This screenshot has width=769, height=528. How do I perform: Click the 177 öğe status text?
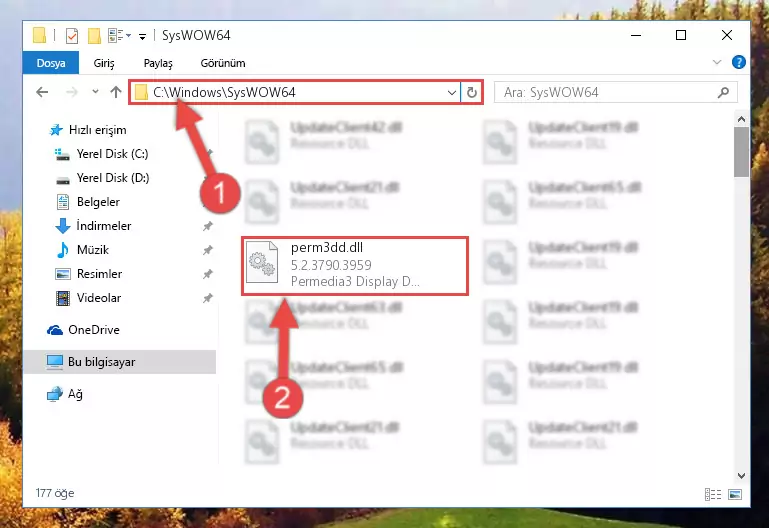pos(55,493)
